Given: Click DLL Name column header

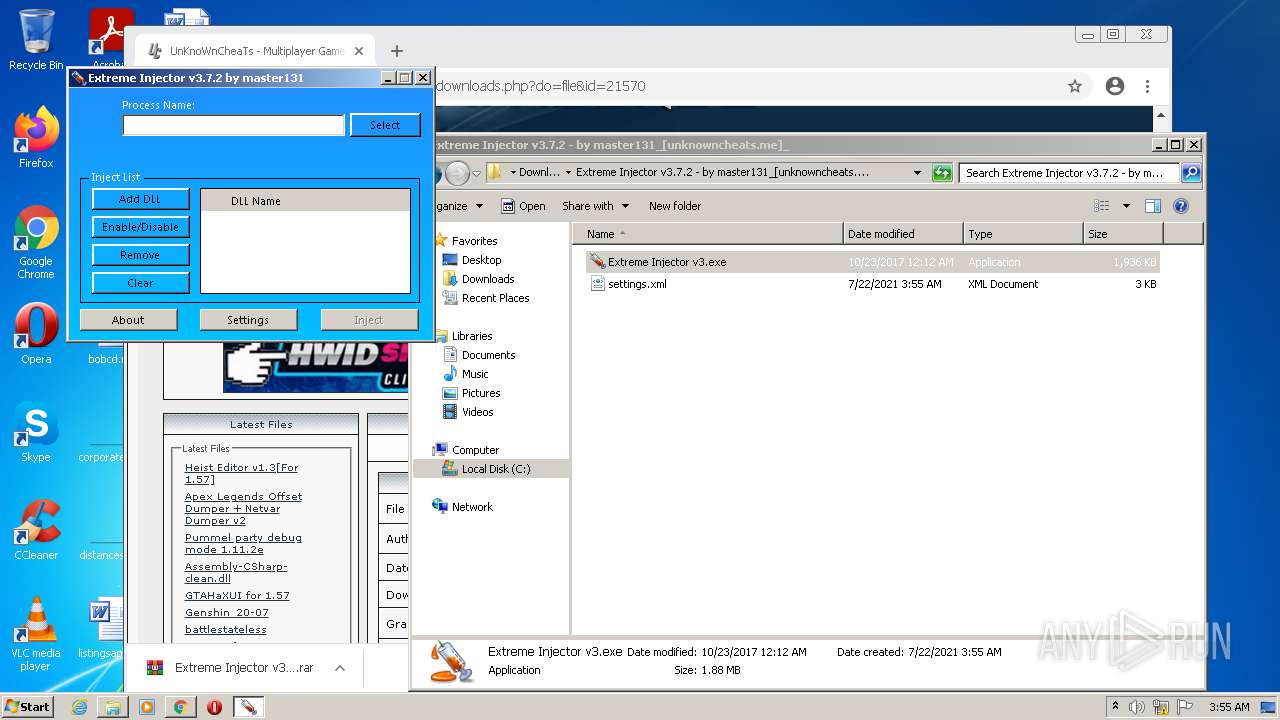Looking at the screenshot, I should tap(305, 201).
